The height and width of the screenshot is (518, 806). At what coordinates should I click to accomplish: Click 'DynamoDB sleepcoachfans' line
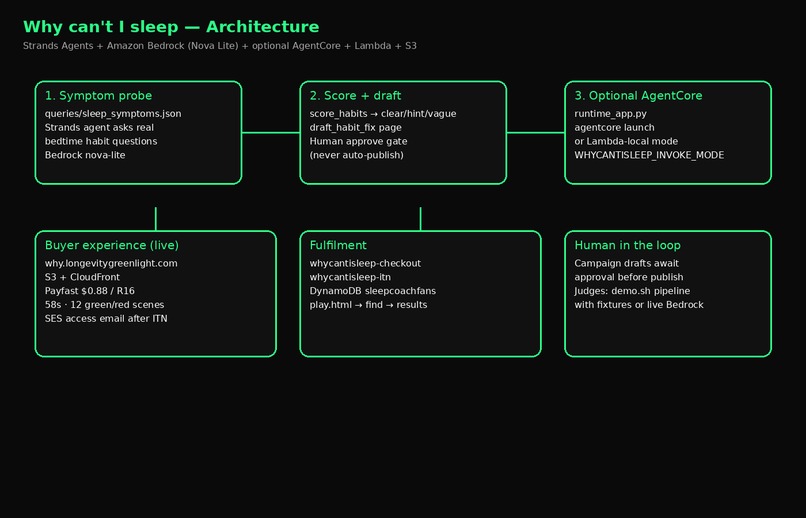pyautogui.click(x=373, y=291)
